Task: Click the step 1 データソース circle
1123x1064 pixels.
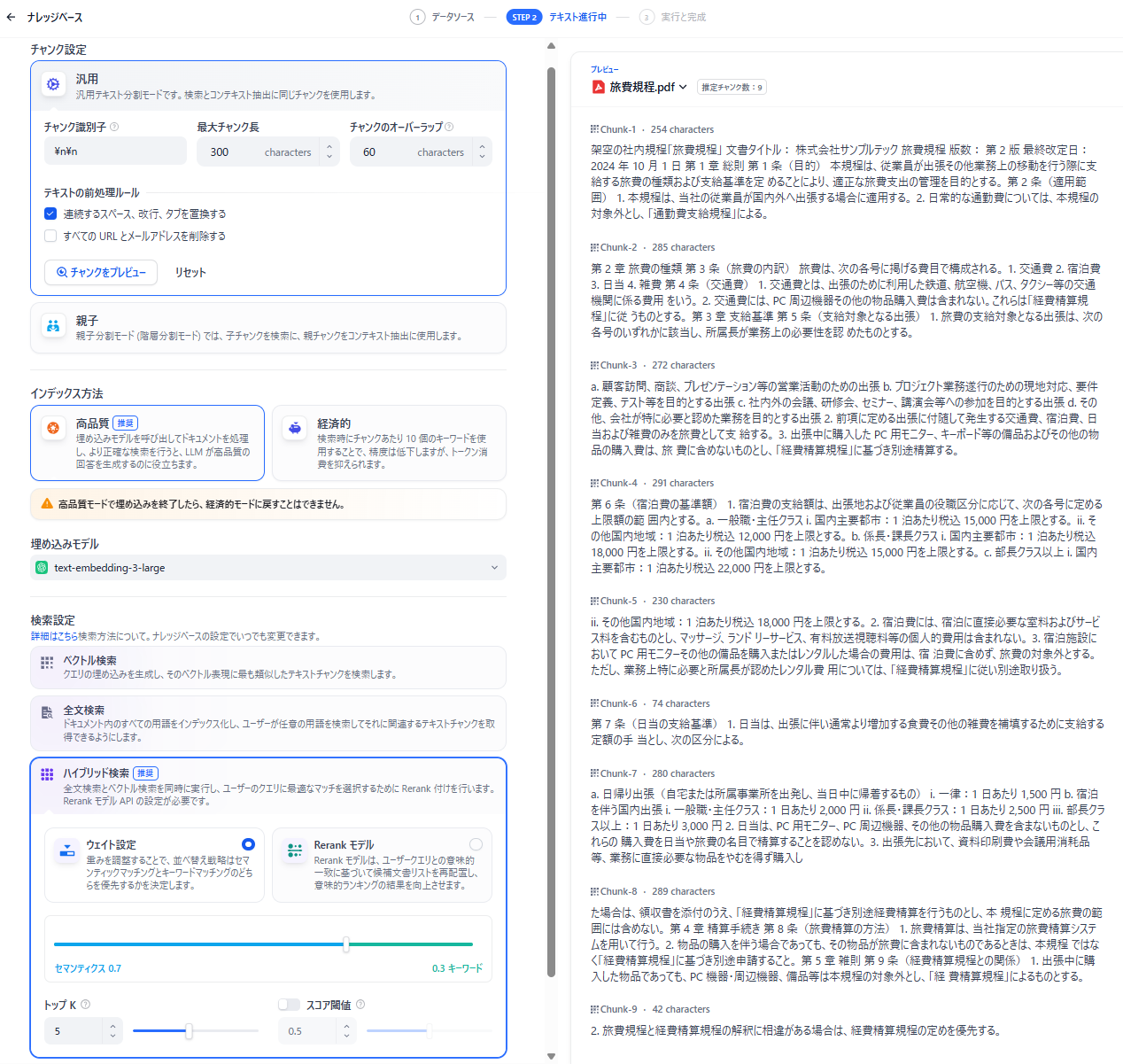Action: coord(417,17)
